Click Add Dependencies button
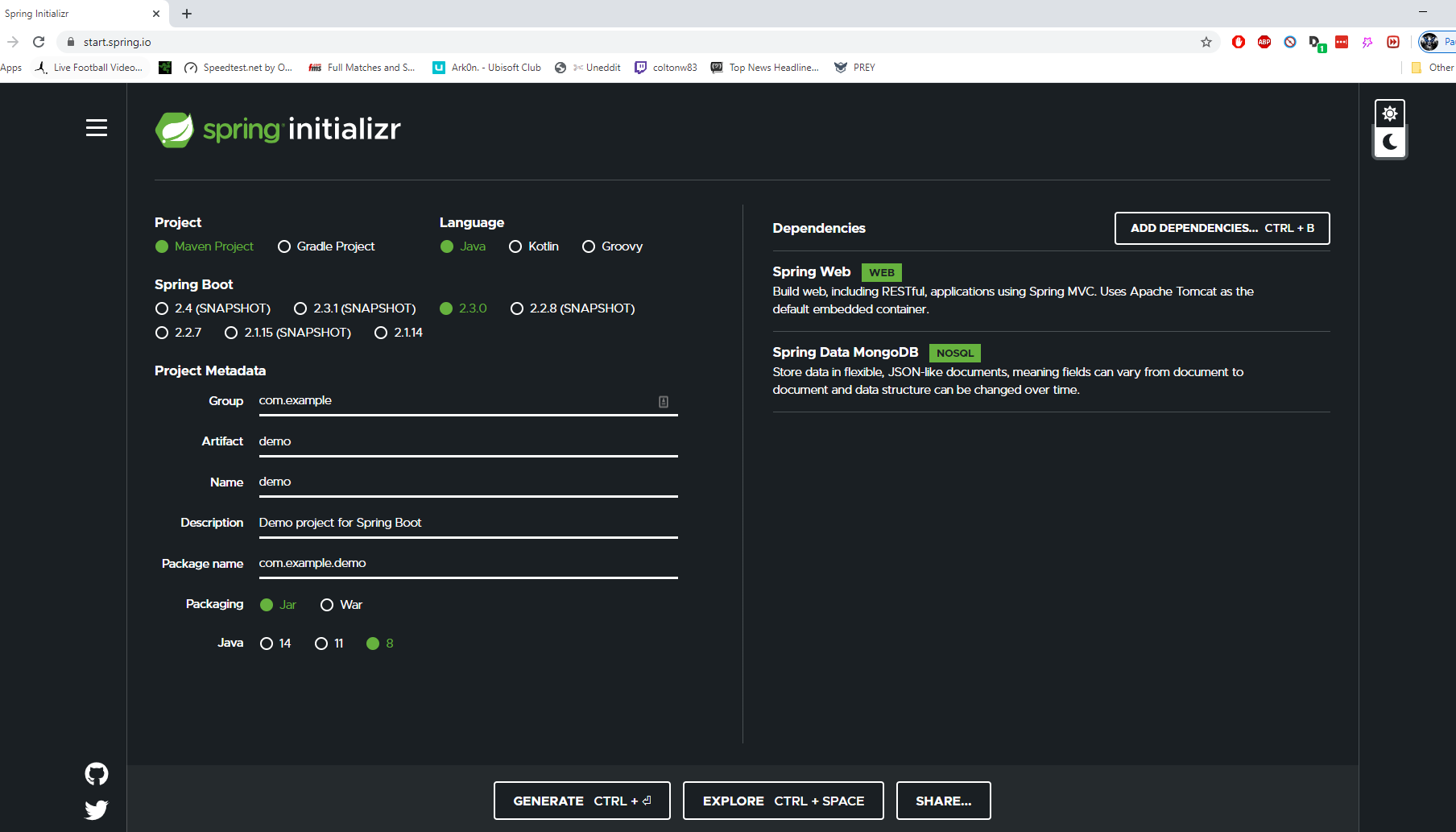The width and height of the screenshot is (1456, 832). coord(1222,228)
